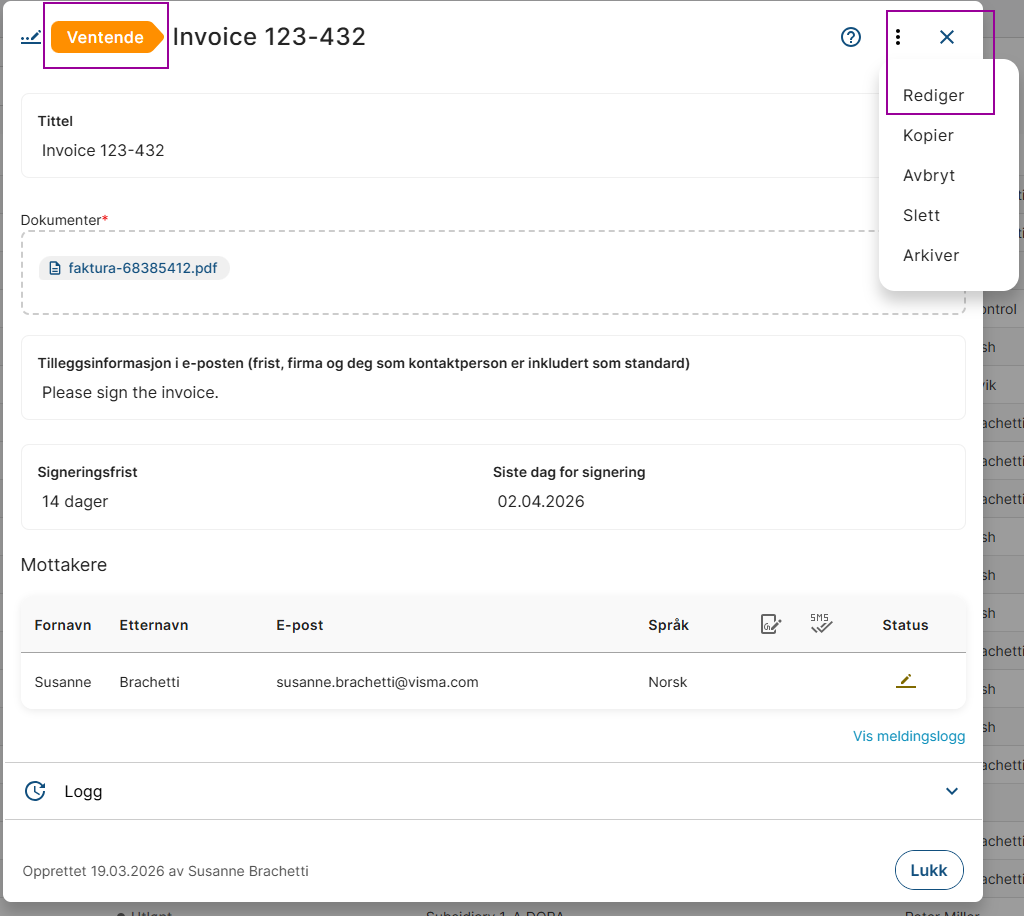Click the pencil status icon in Susanne's row
This screenshot has width=1024, height=916.
click(905, 682)
